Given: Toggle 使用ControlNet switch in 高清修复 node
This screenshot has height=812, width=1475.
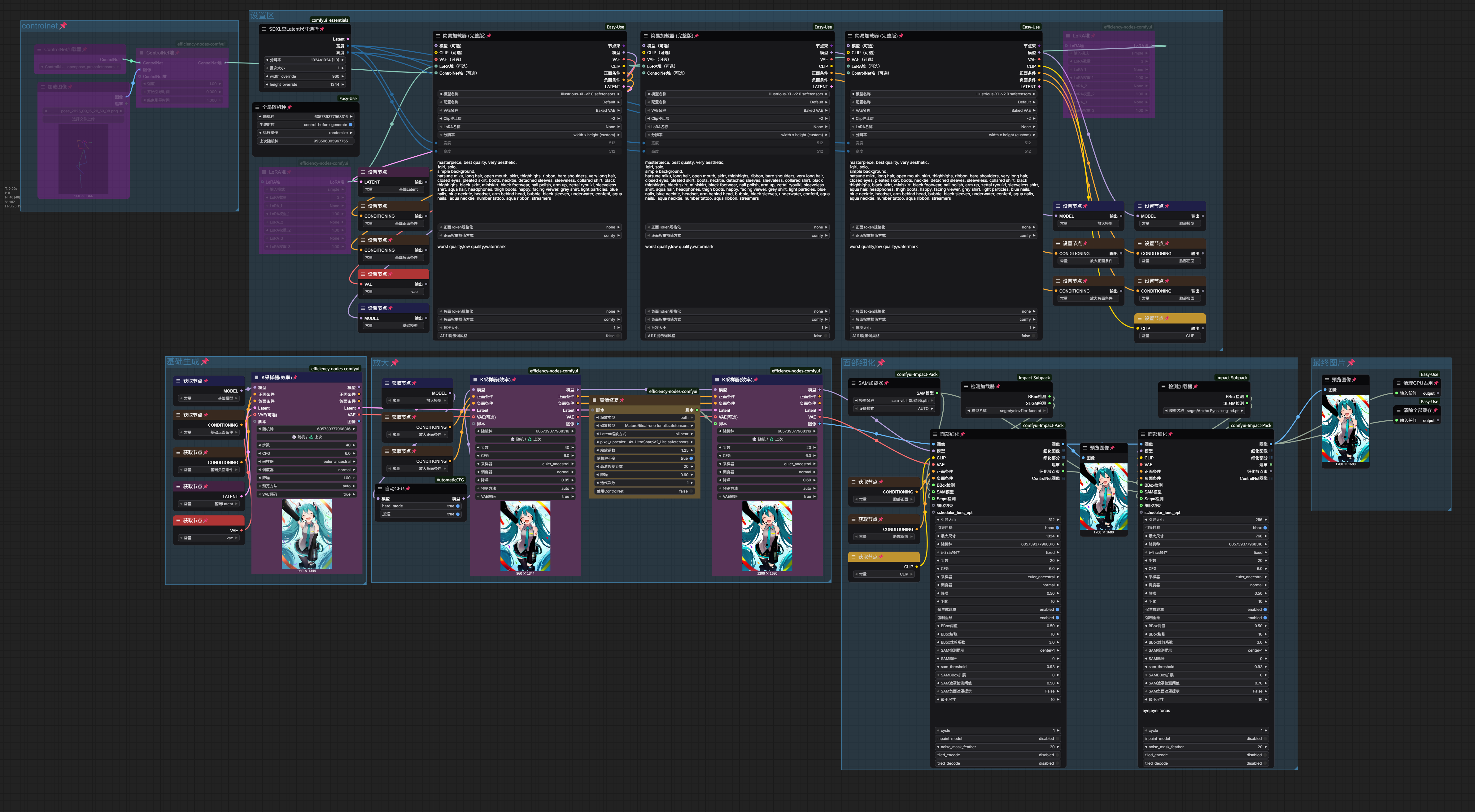Looking at the screenshot, I should [691, 491].
